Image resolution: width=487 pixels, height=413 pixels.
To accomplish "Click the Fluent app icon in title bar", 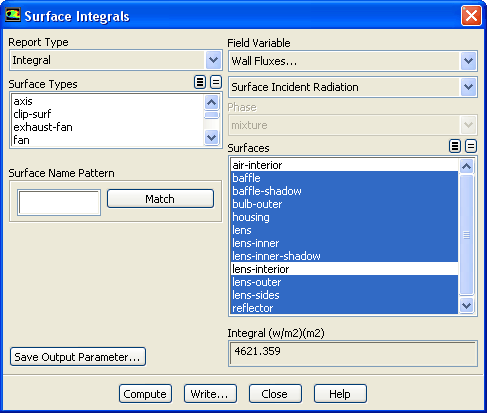I will pyautogui.click(x=13, y=15).
